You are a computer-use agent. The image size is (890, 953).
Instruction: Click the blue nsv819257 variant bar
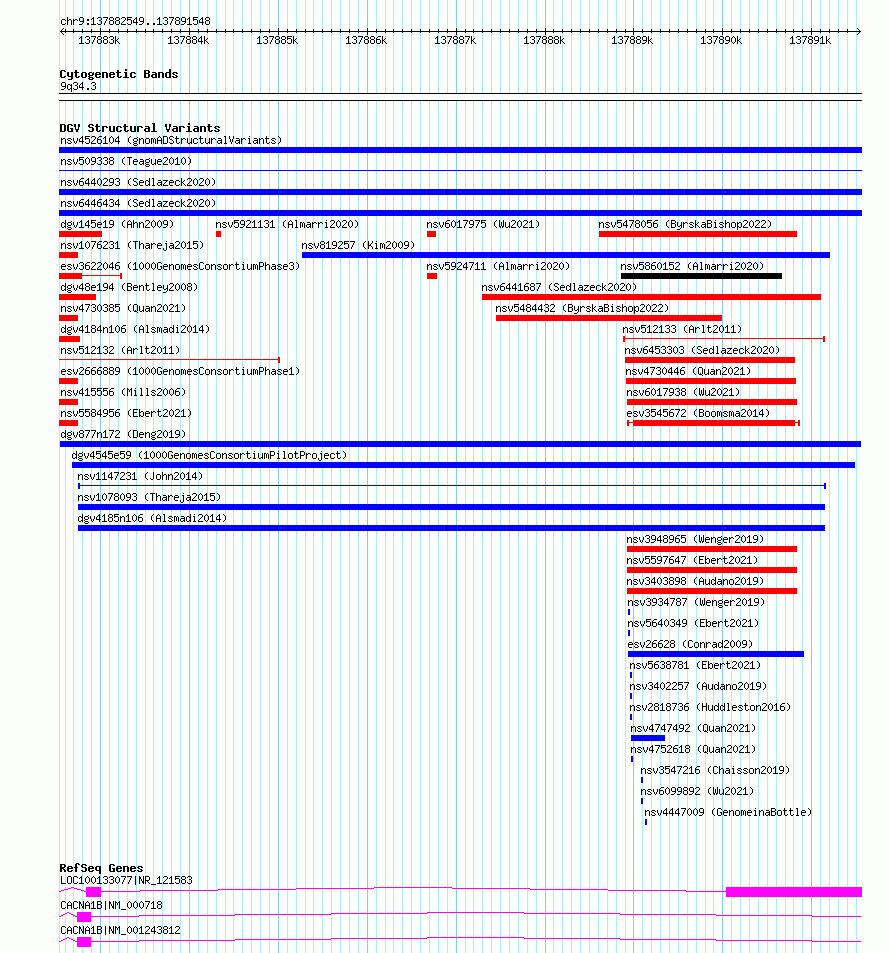click(566, 255)
